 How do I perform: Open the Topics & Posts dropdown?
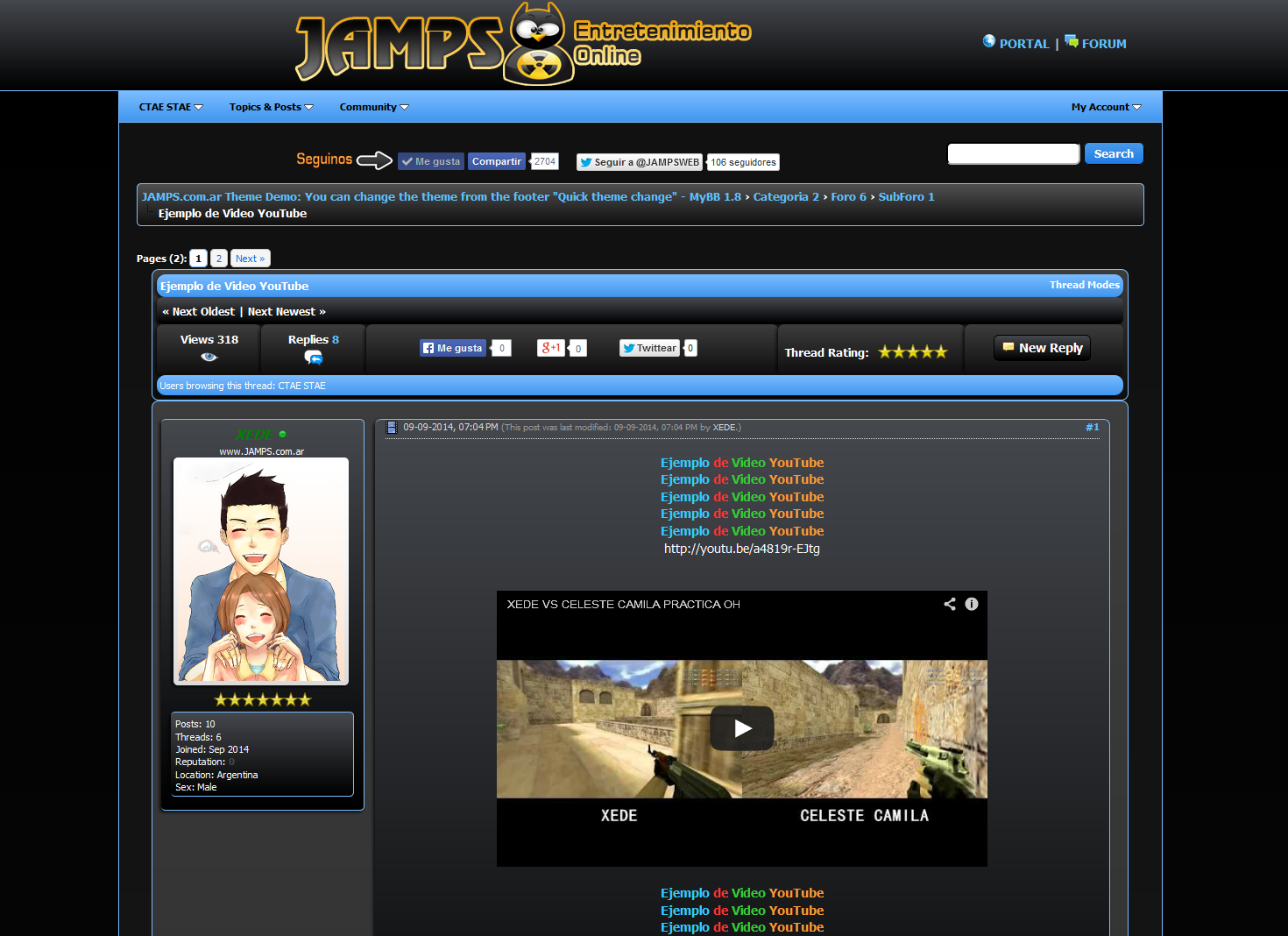click(x=271, y=107)
